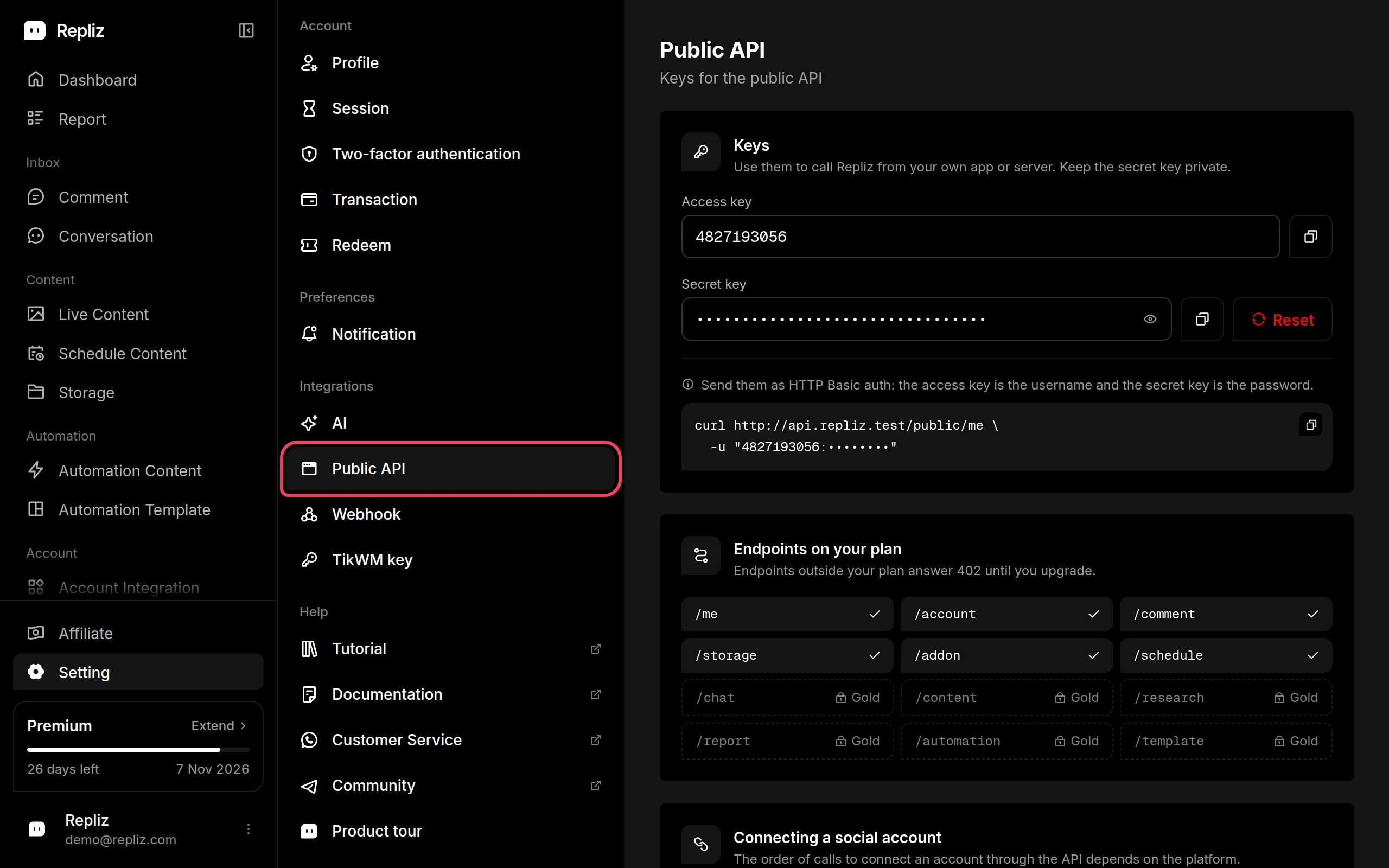This screenshot has height=868, width=1389.
Task: Open the Report page
Action: pyautogui.click(x=138, y=119)
